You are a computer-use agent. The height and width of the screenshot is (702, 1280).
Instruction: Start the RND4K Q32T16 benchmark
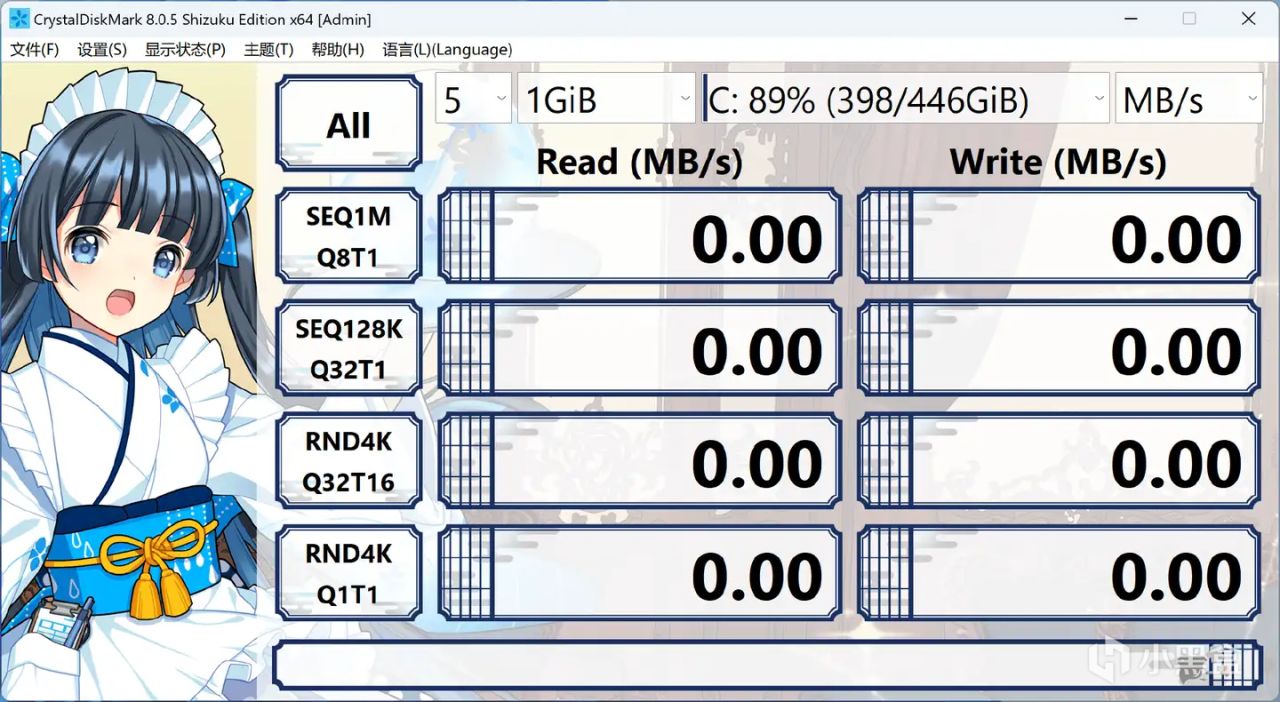[x=348, y=461]
